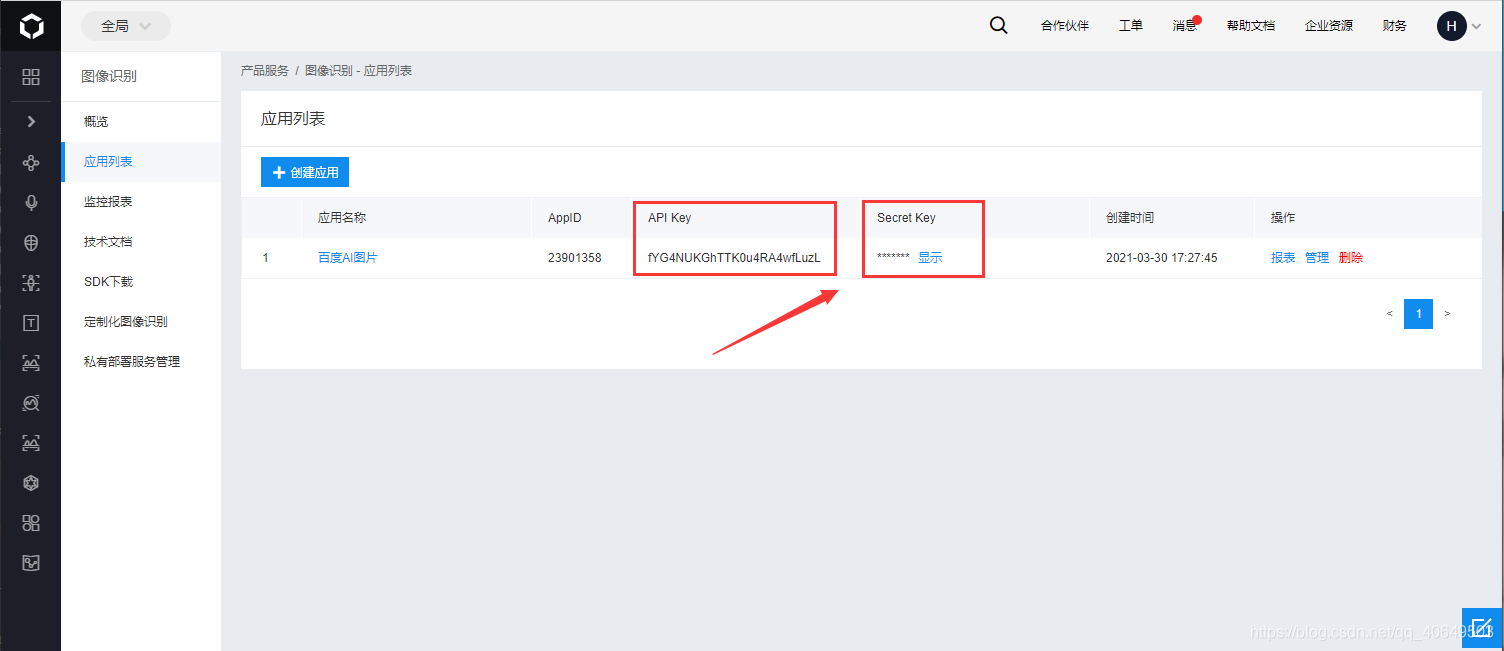Open the four-square product grid icon
Image resolution: width=1504 pixels, height=651 pixels.
(31, 77)
